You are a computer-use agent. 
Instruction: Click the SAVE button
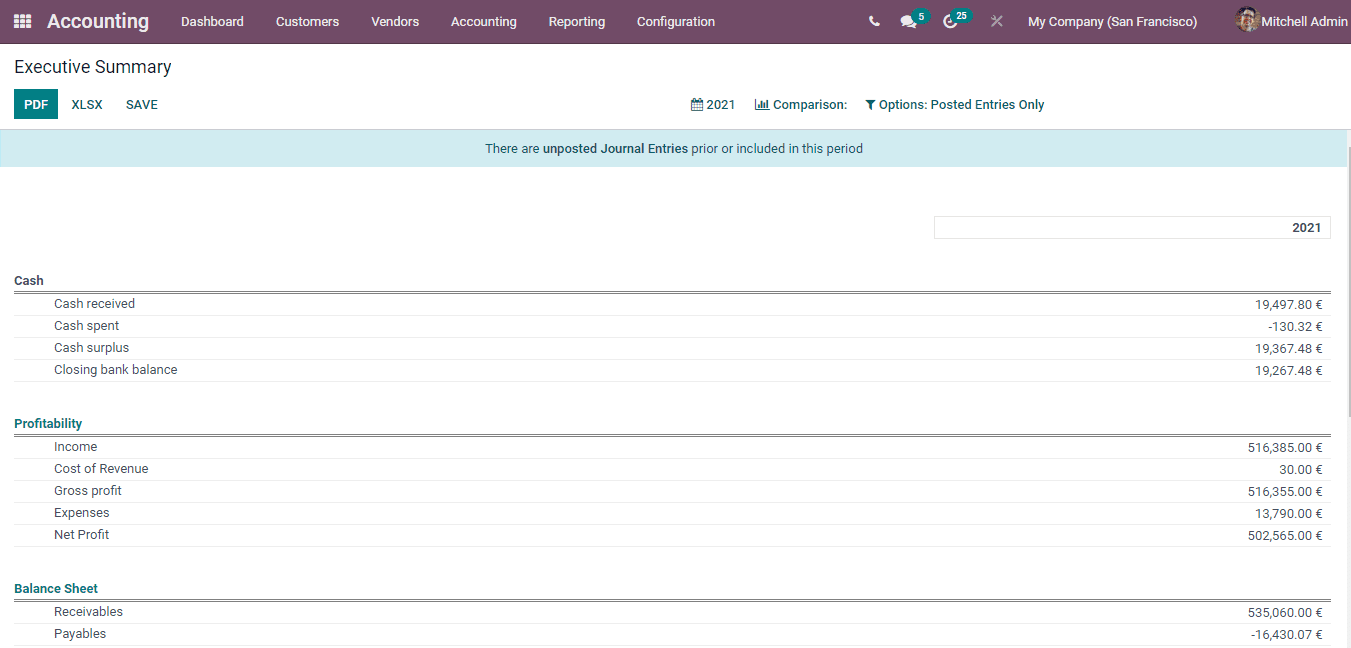point(141,104)
